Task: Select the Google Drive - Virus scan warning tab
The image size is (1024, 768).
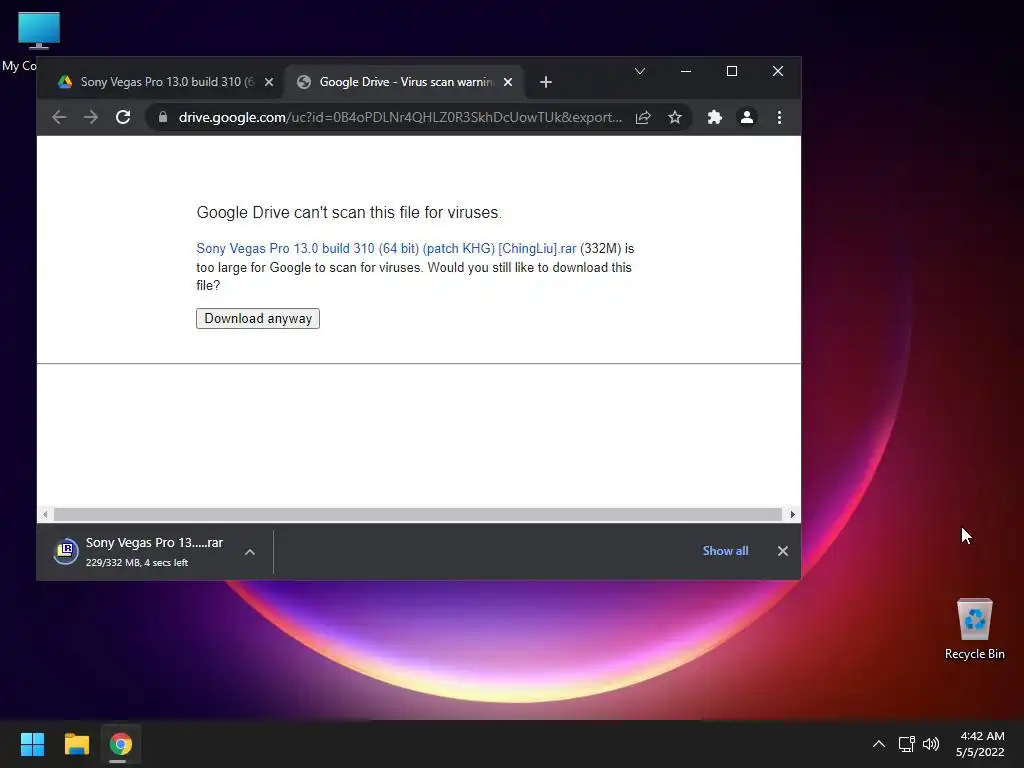Action: click(404, 82)
